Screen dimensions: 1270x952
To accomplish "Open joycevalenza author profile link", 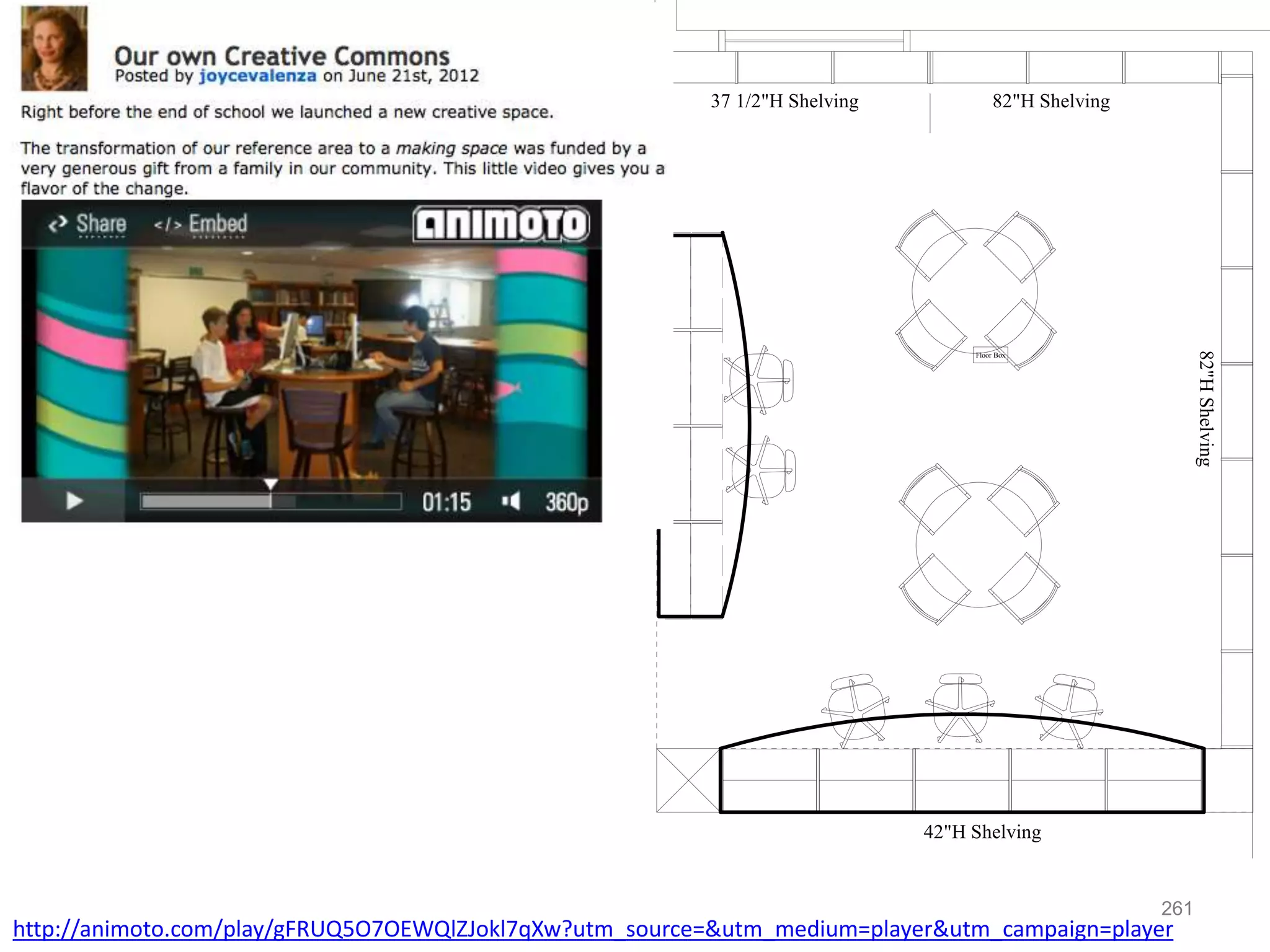I will [x=257, y=76].
